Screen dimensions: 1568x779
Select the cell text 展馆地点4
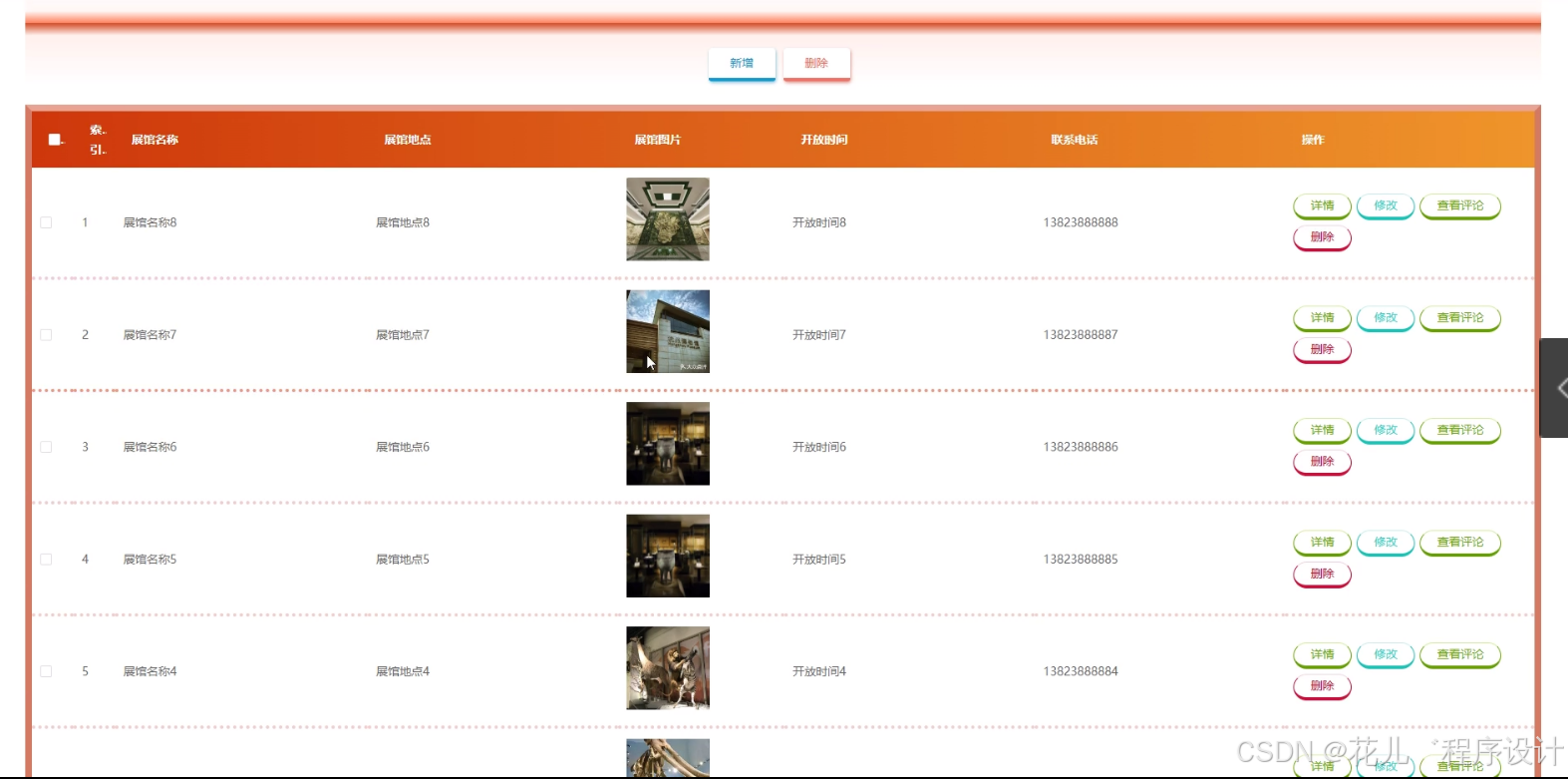click(403, 671)
